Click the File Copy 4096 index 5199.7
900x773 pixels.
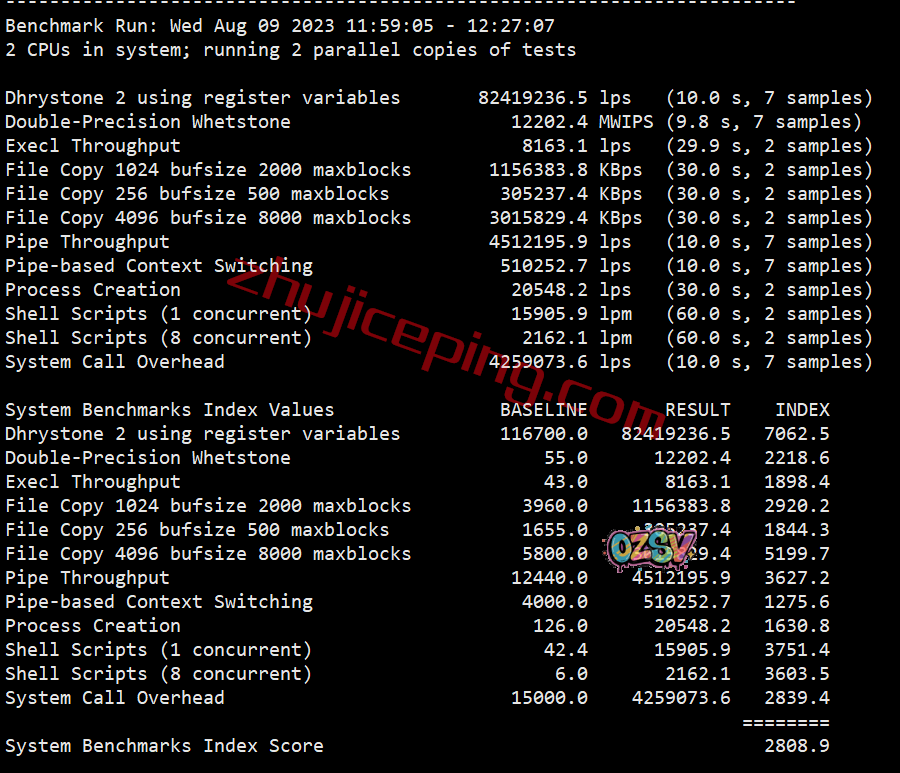coord(797,554)
